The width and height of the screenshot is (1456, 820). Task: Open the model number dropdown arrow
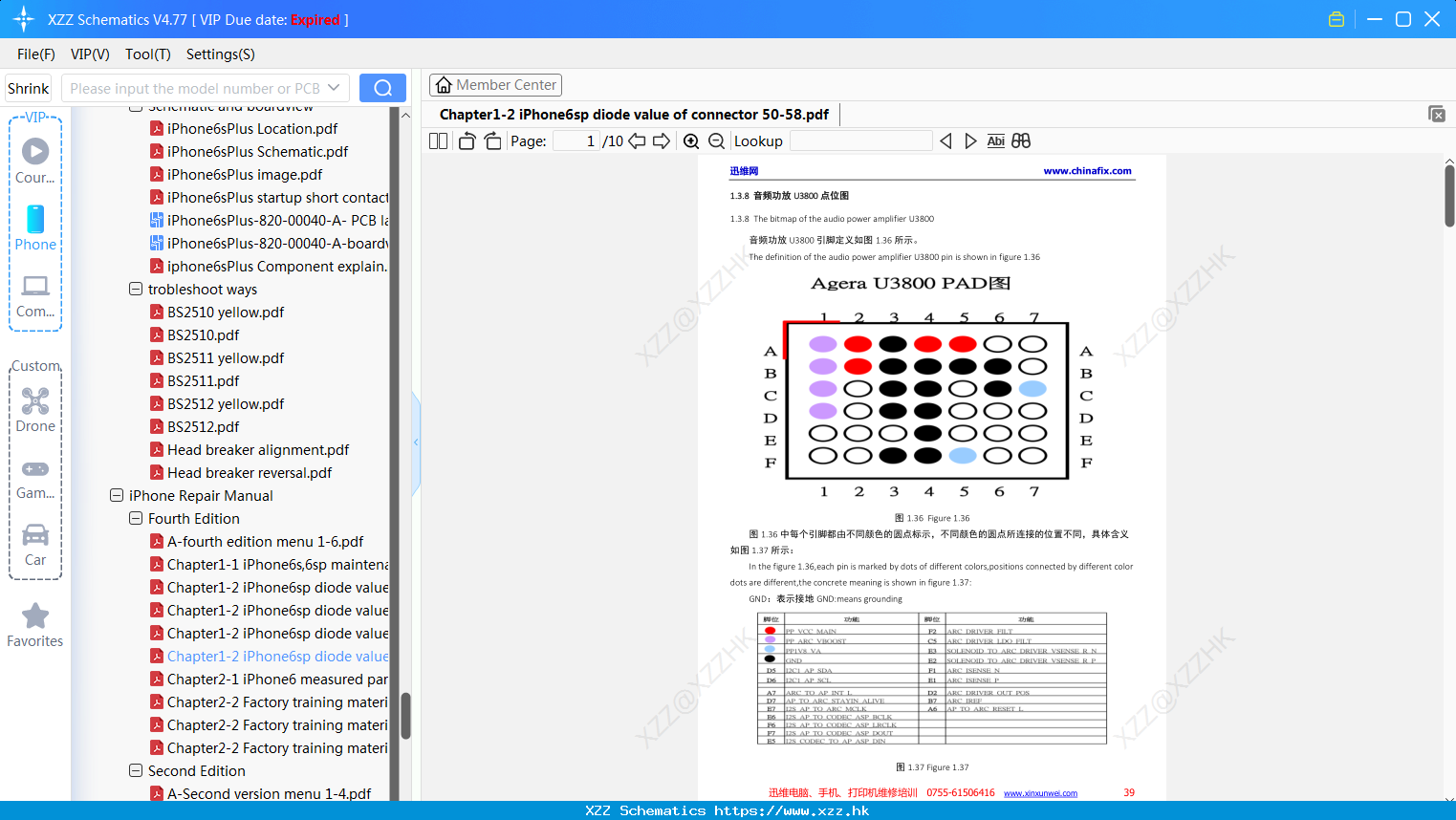point(334,88)
